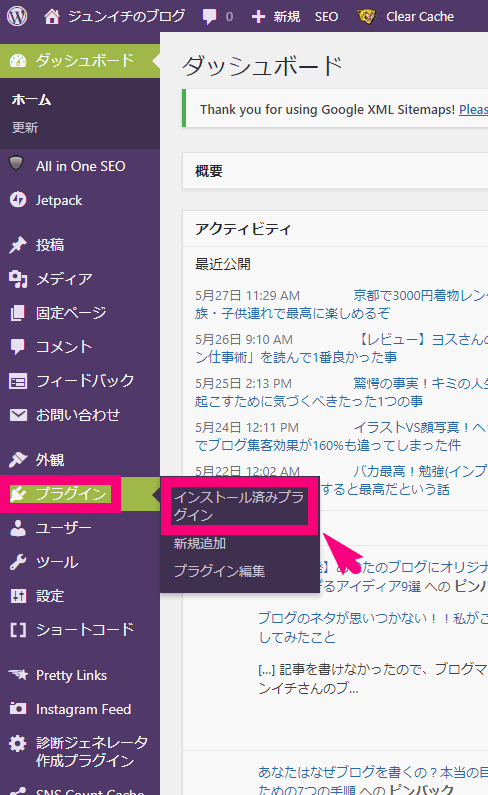488x795 pixels.
Task: Open 診断ジェネレータ作成プラグイン menu
Action: [92, 752]
